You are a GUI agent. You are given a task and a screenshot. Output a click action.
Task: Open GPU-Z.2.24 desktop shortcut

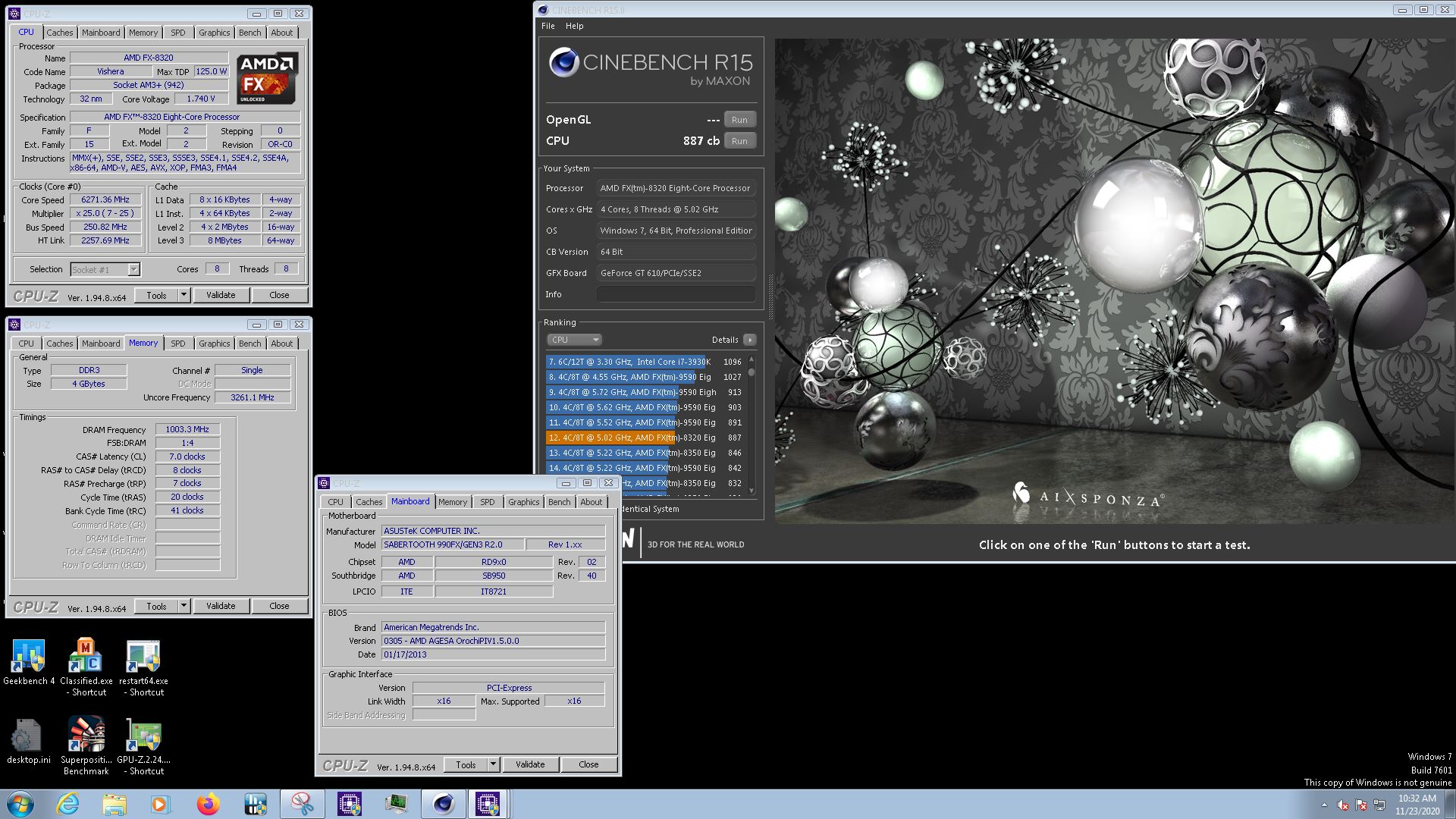(144, 746)
